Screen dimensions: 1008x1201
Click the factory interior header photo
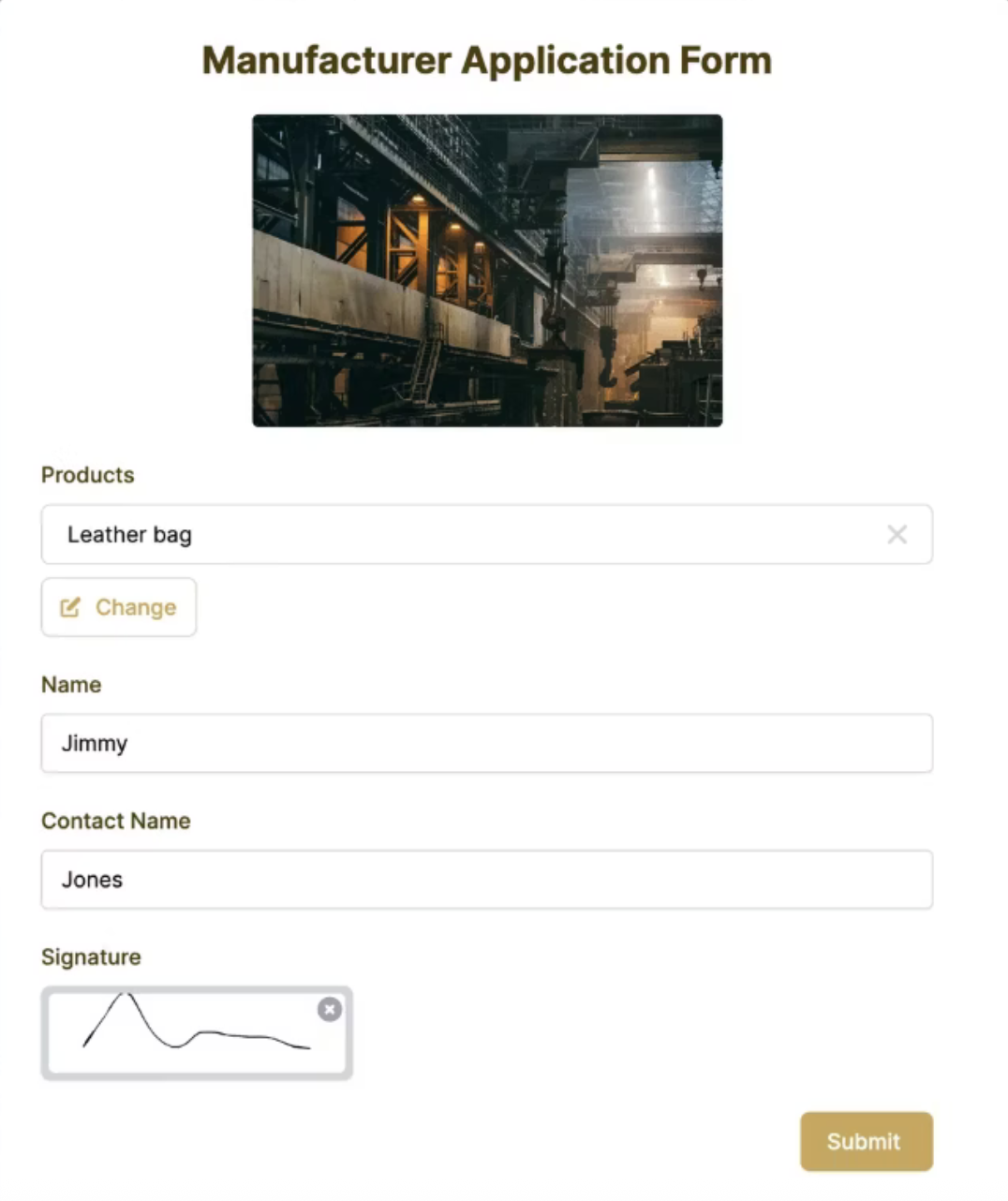point(487,271)
